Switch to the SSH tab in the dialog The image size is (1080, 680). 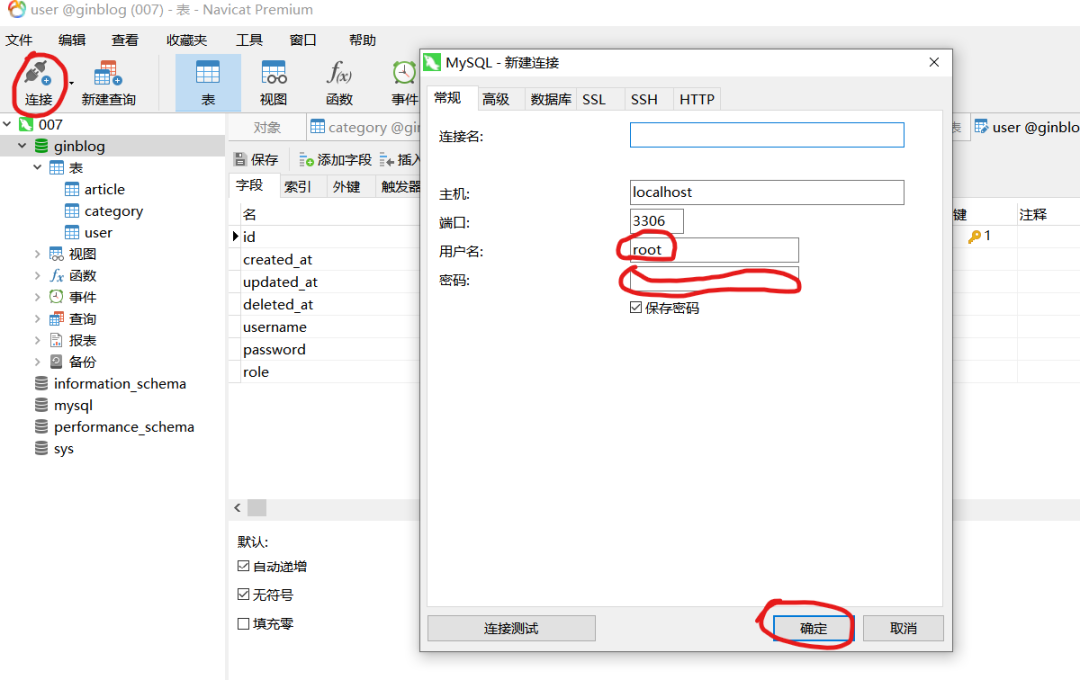coord(644,99)
